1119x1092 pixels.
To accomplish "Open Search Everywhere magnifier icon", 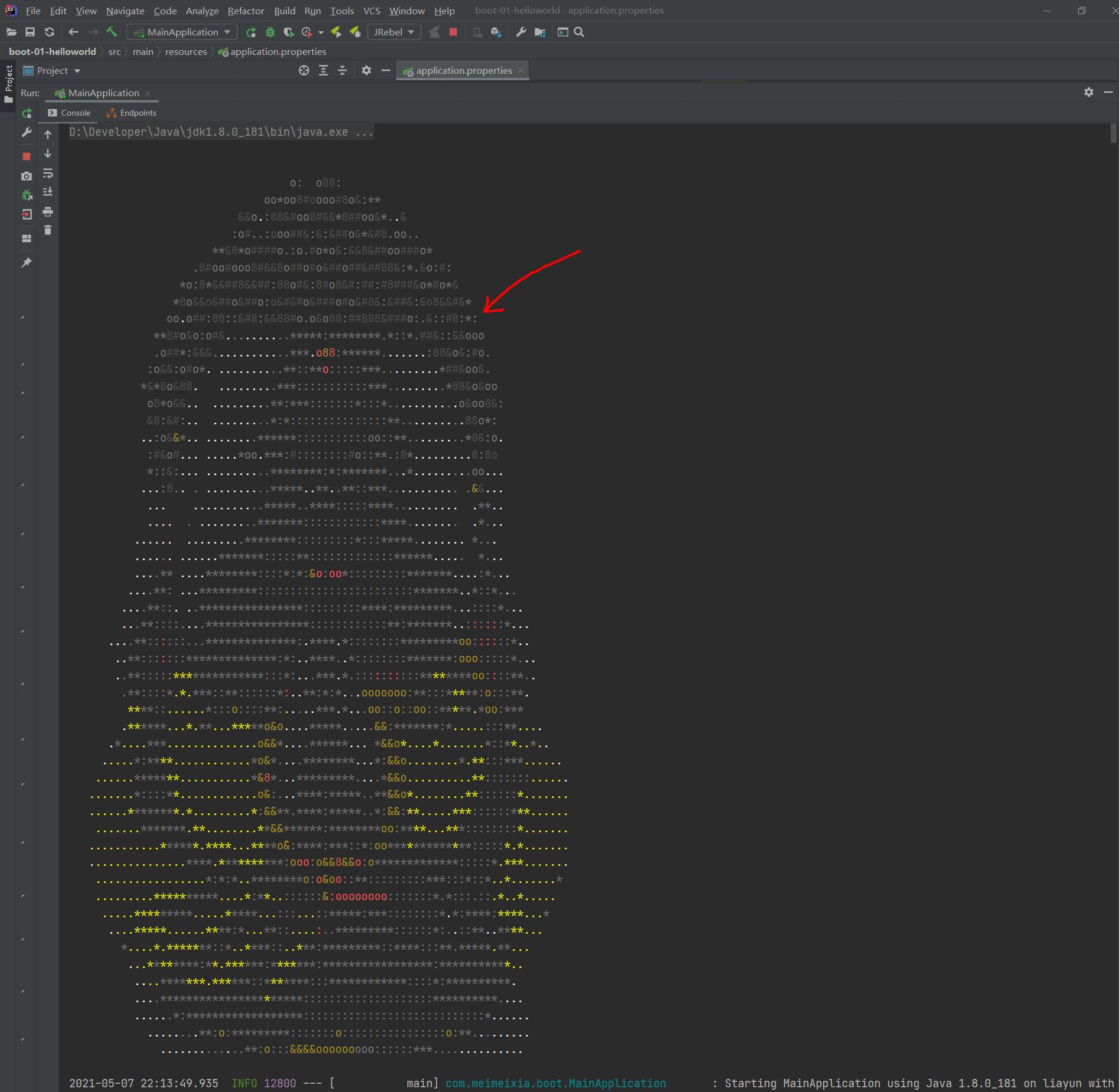I will click(x=579, y=32).
